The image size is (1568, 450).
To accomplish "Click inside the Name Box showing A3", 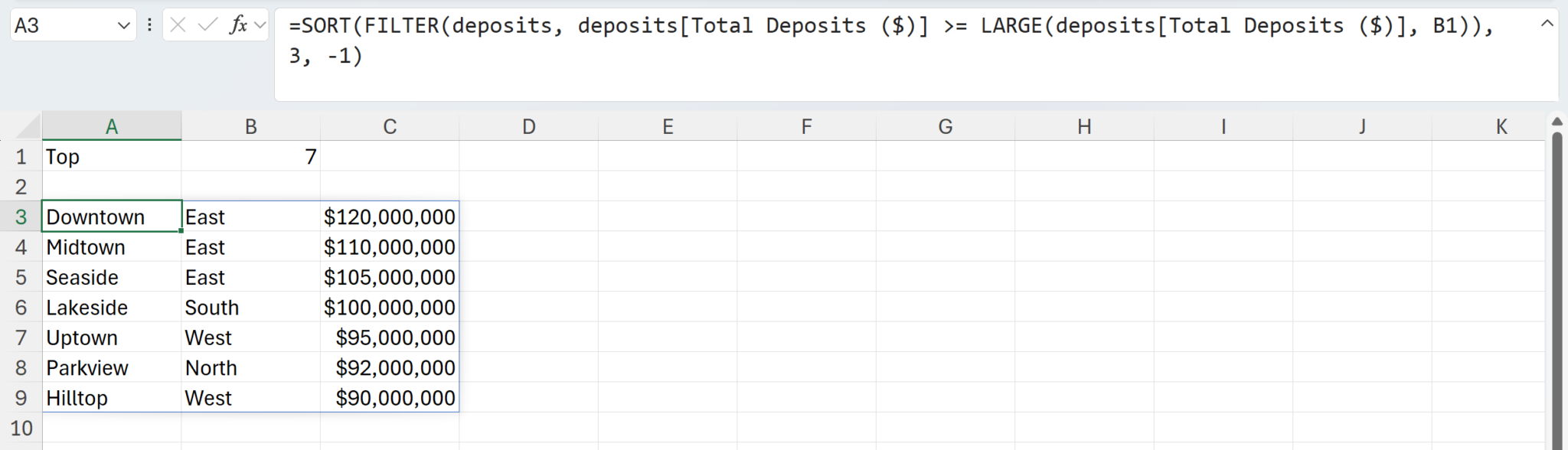I will pos(63,25).
